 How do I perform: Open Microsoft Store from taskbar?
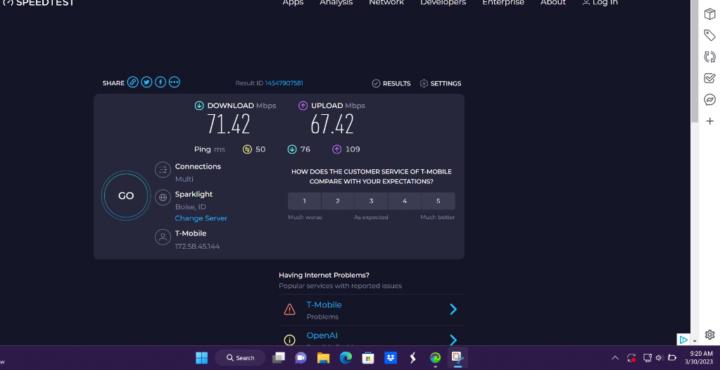[368, 358]
